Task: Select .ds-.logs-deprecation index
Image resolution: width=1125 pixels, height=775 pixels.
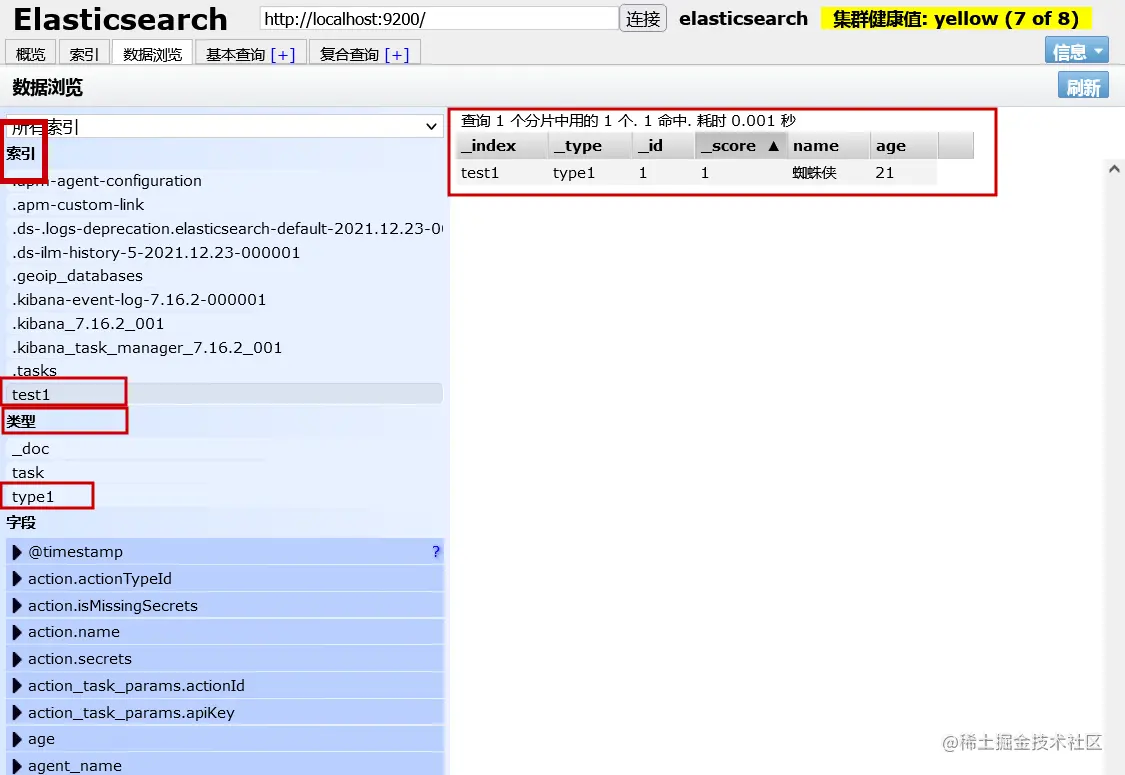Action: [224, 228]
